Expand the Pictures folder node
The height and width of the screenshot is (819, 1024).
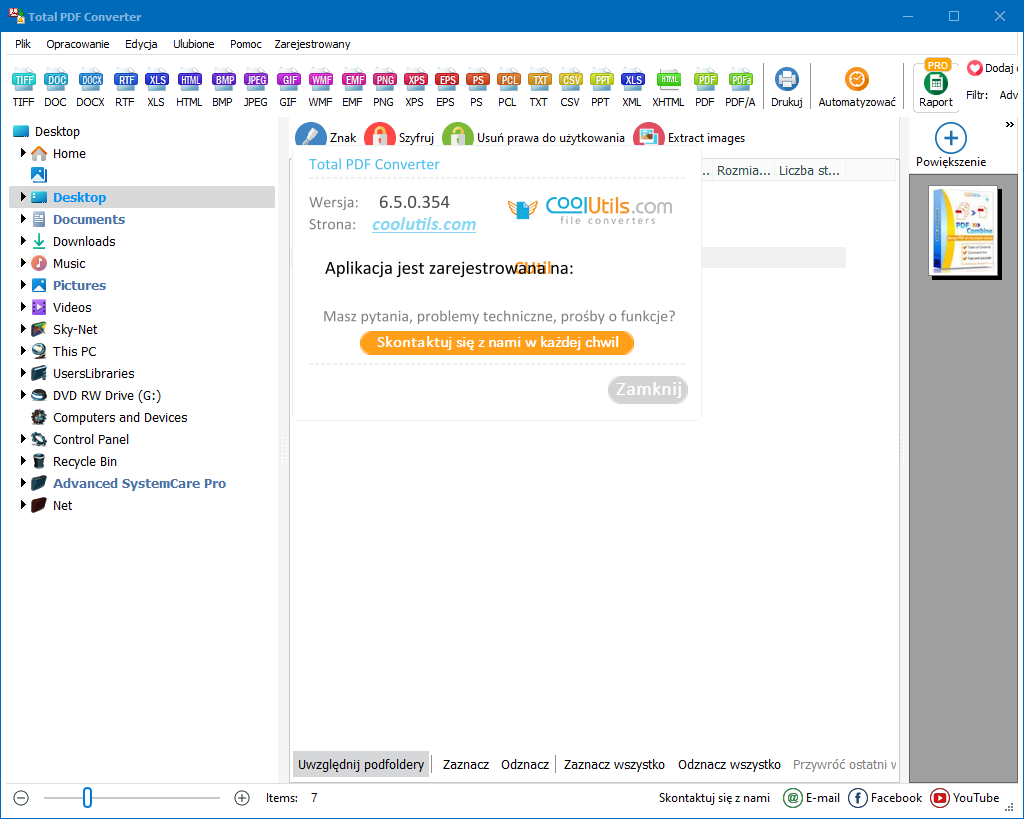tap(23, 285)
